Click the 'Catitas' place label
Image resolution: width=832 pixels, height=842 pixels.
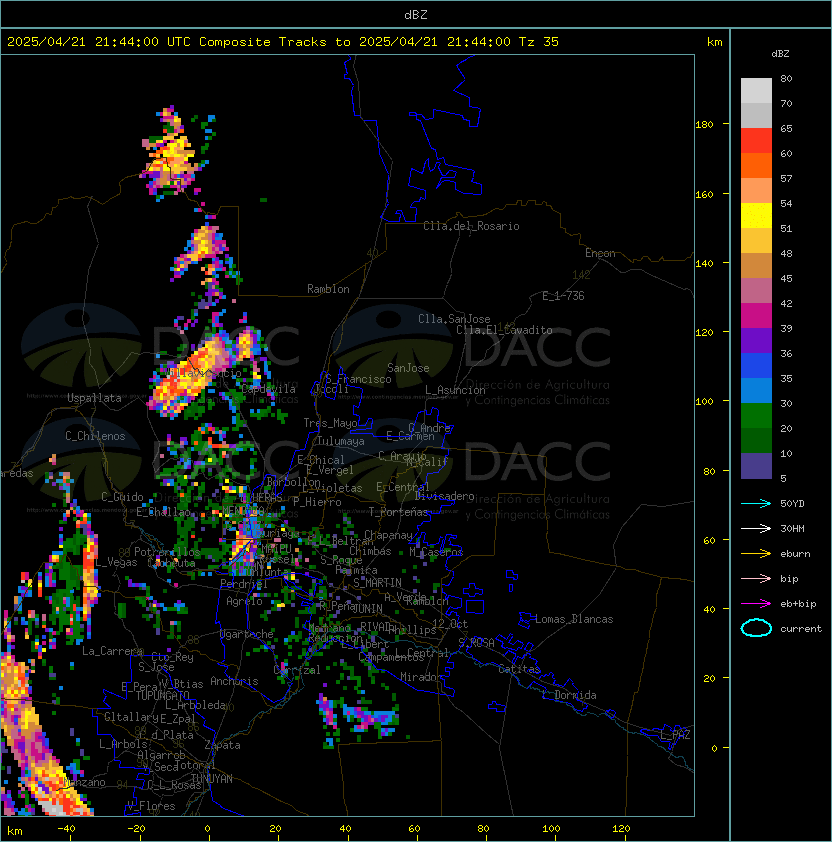click(519, 669)
